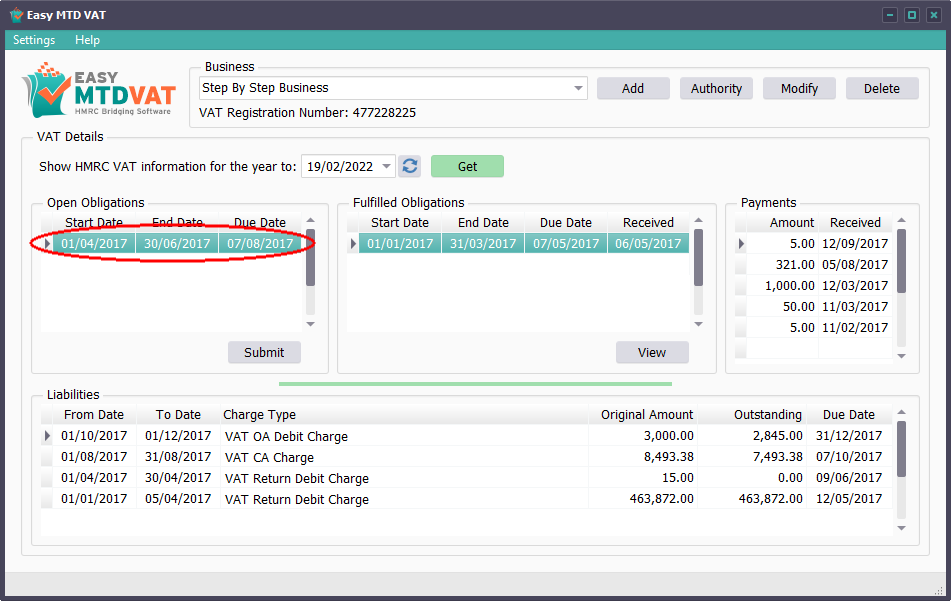
Task: Click fulfilled received date 06/05/2017
Action: (648, 244)
